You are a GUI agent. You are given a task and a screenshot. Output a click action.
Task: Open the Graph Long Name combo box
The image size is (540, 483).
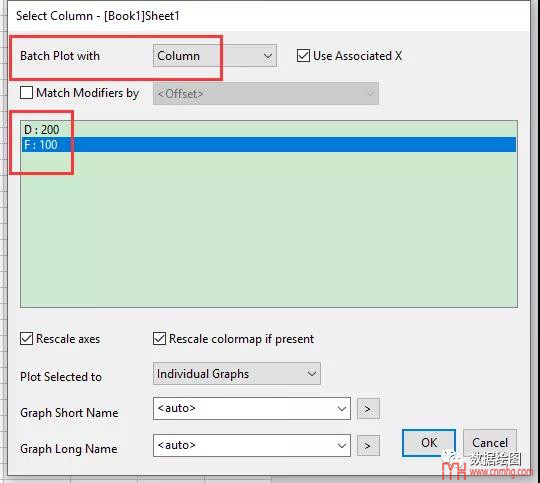click(x=342, y=445)
